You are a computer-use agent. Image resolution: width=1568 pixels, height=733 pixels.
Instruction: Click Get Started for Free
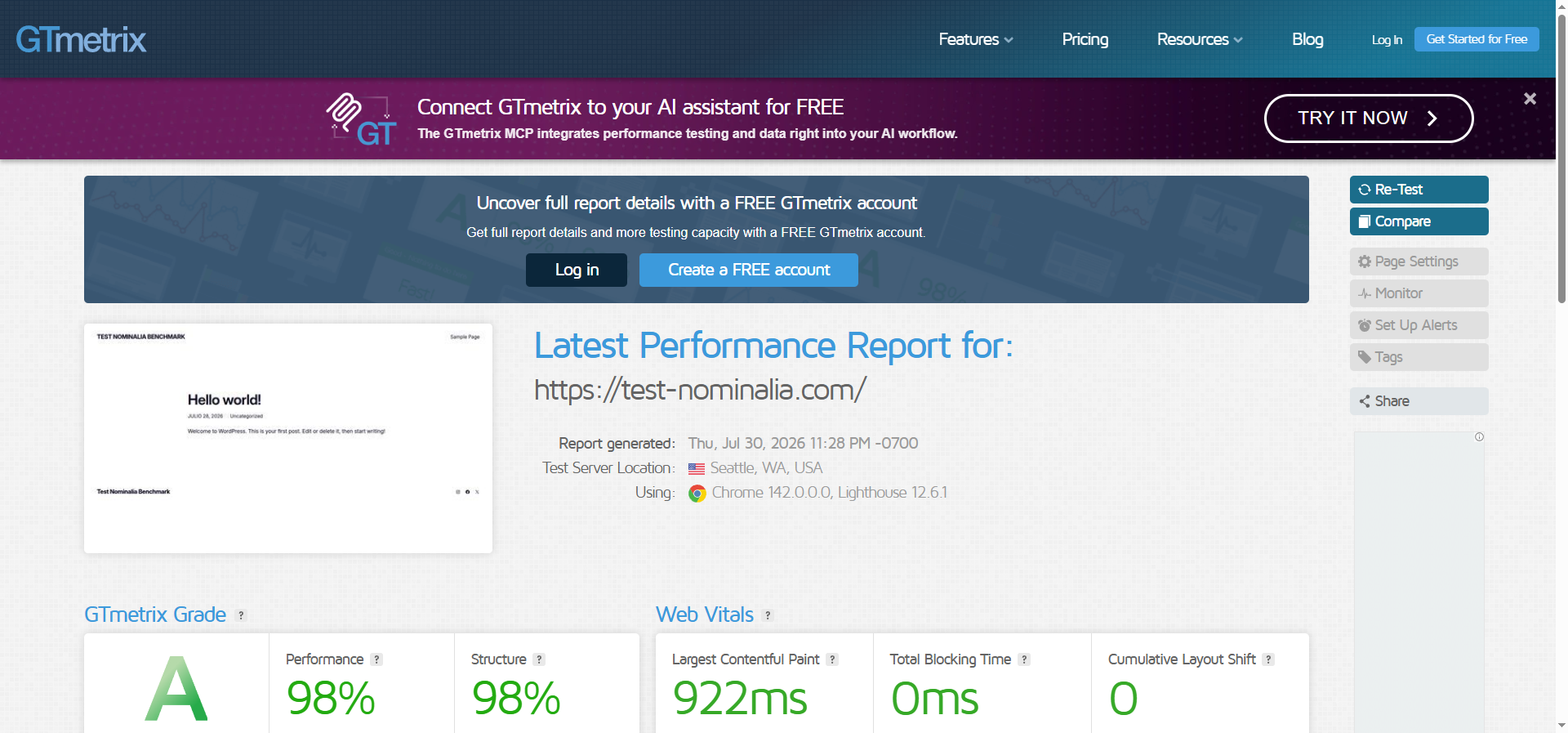point(1477,39)
